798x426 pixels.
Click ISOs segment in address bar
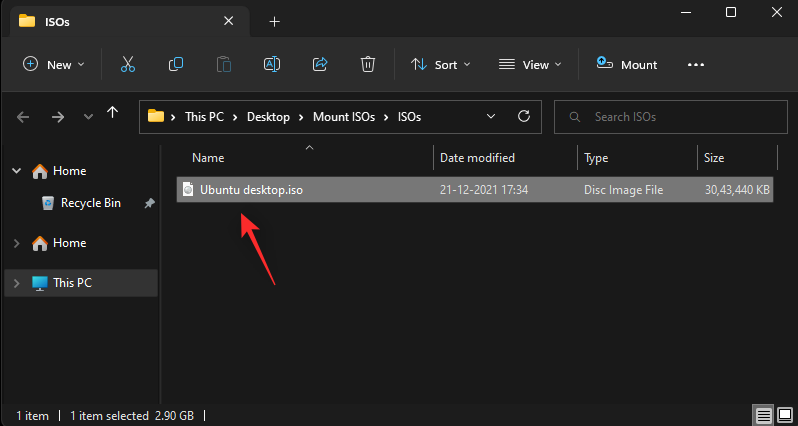click(409, 117)
